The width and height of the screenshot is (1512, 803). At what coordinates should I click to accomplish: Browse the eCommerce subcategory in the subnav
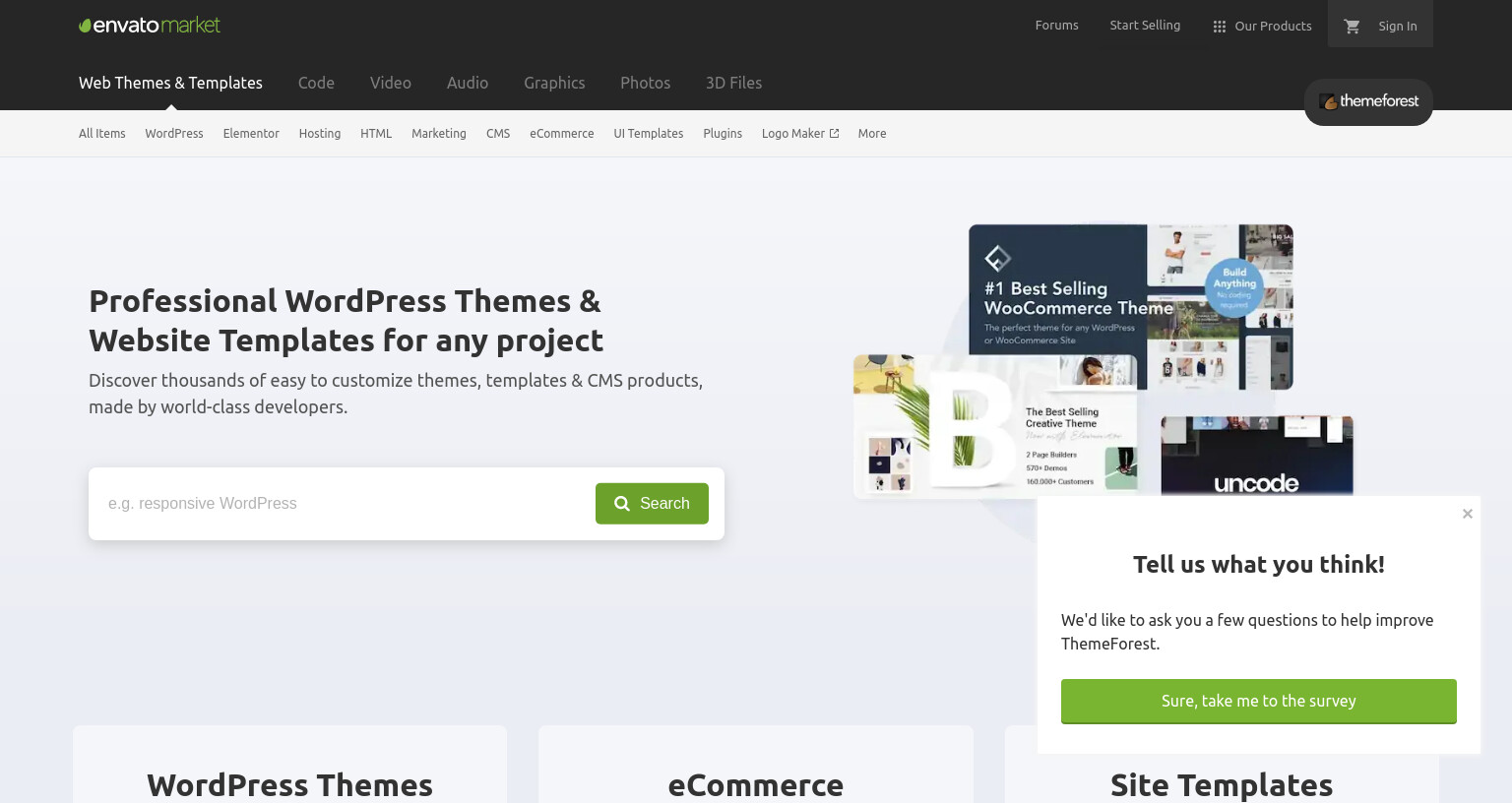(562, 134)
